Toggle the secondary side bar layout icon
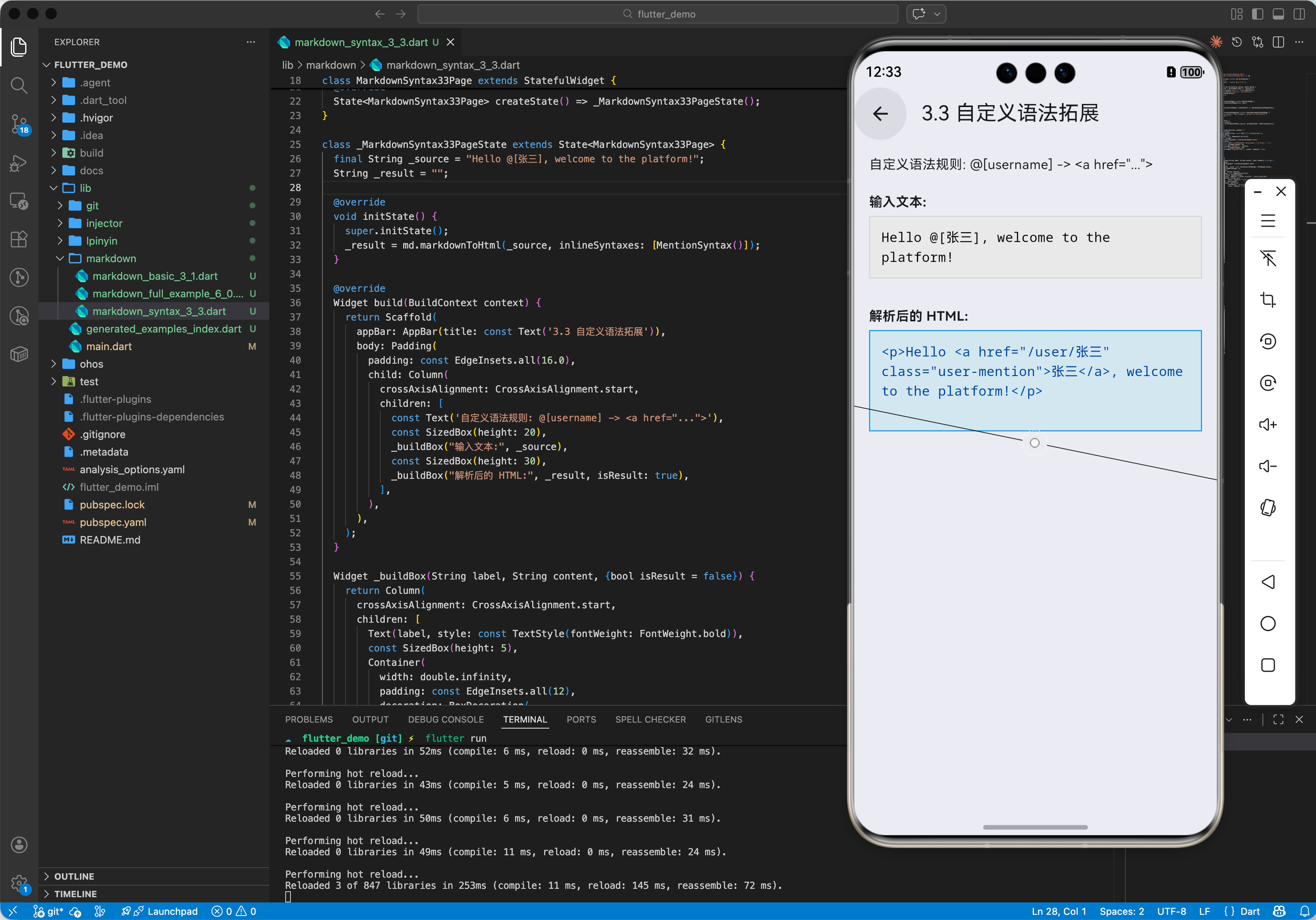This screenshot has width=1316, height=920. pyautogui.click(x=1299, y=14)
